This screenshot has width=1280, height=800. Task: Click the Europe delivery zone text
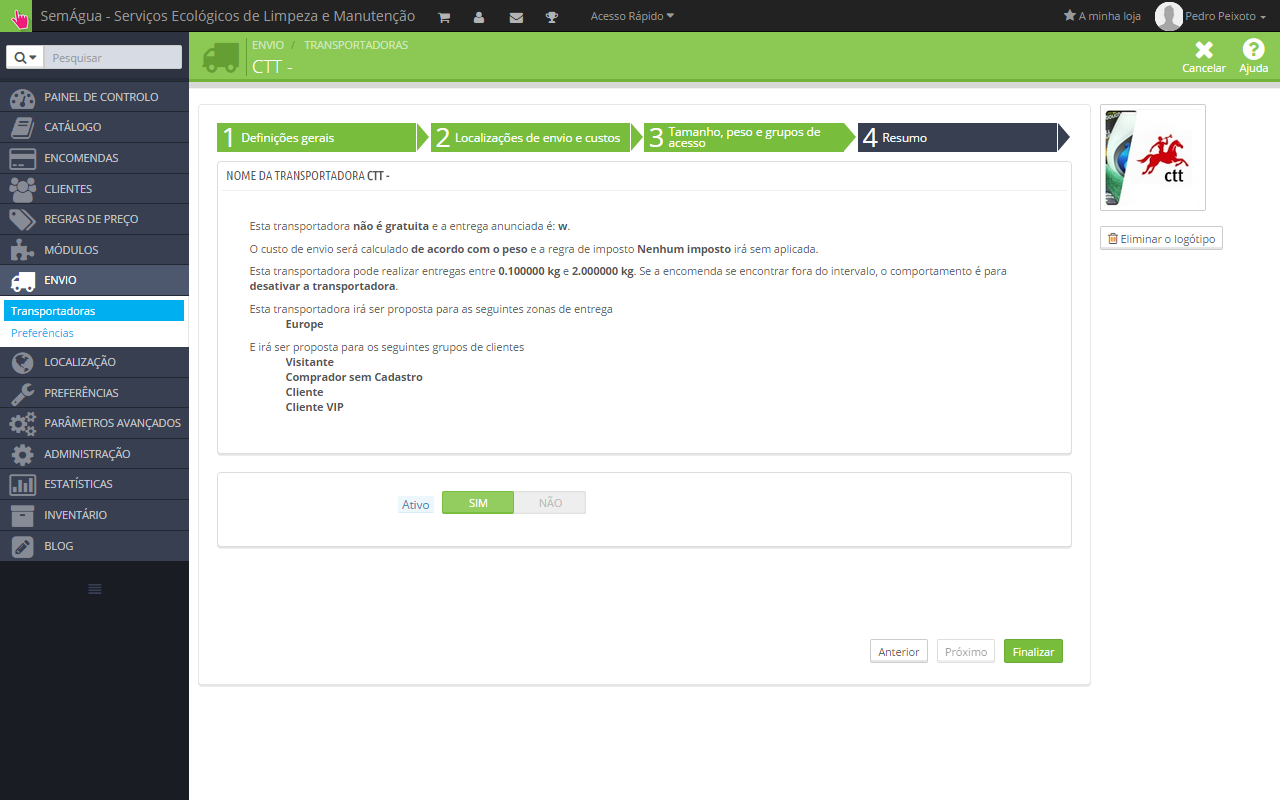[304, 324]
